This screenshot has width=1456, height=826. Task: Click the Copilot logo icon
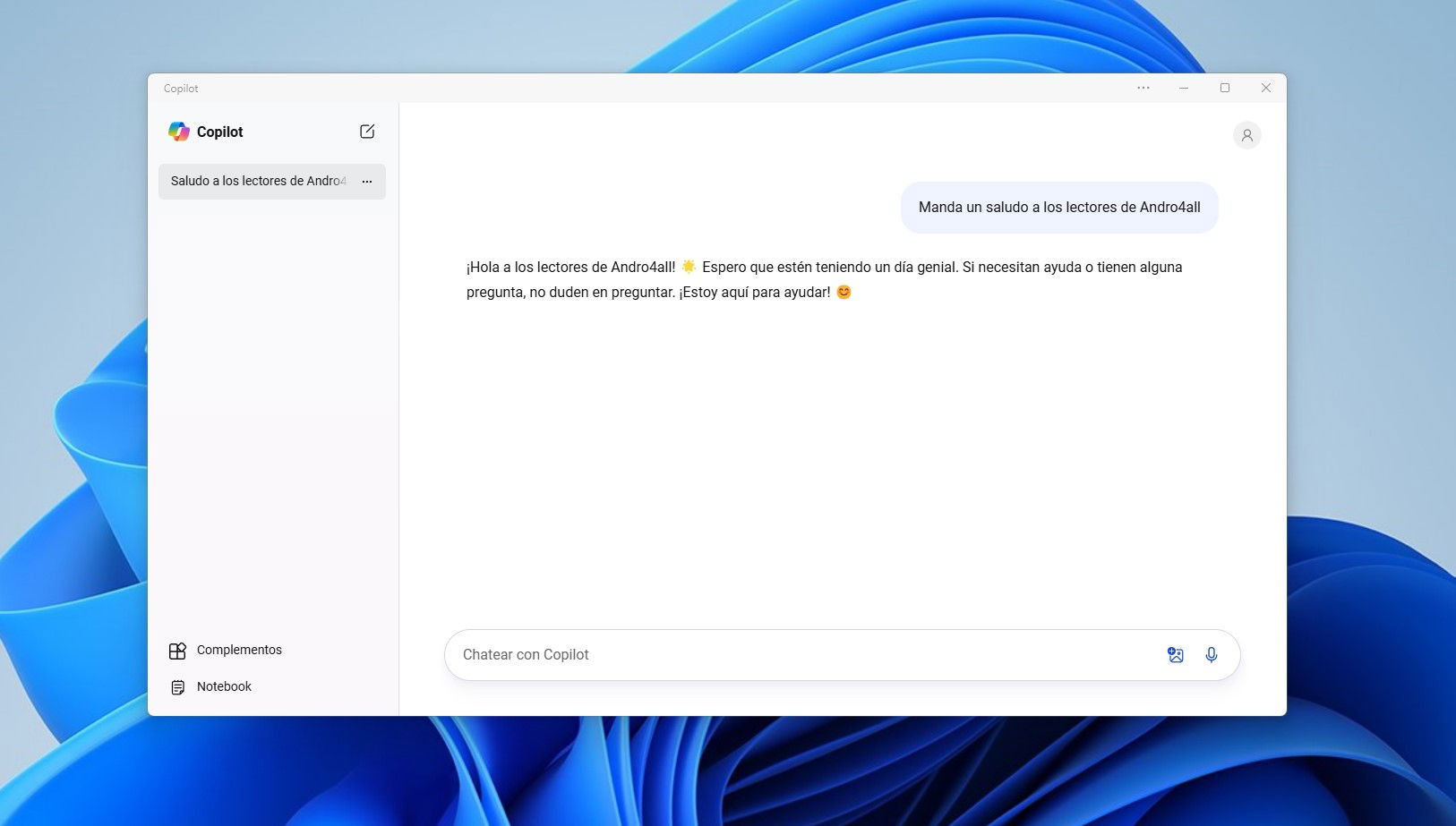[x=179, y=132]
